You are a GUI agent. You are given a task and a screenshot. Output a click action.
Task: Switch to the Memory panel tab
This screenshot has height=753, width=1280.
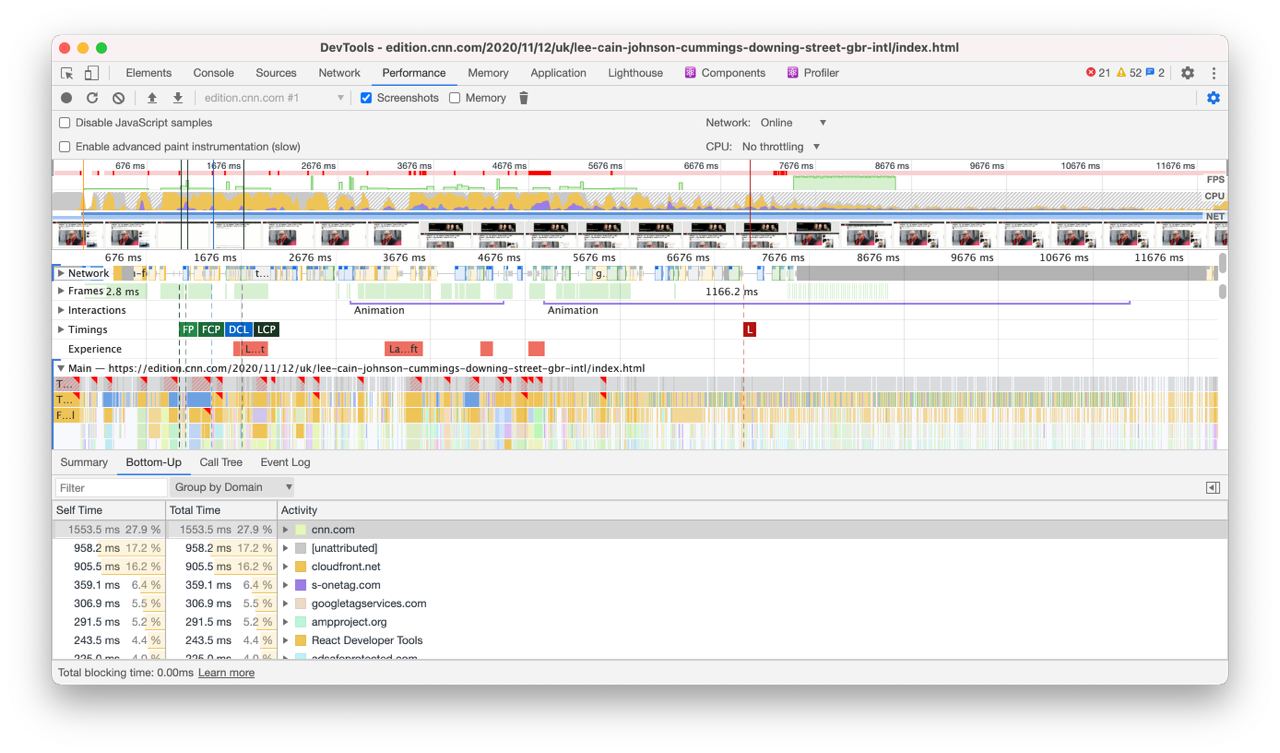pos(488,73)
